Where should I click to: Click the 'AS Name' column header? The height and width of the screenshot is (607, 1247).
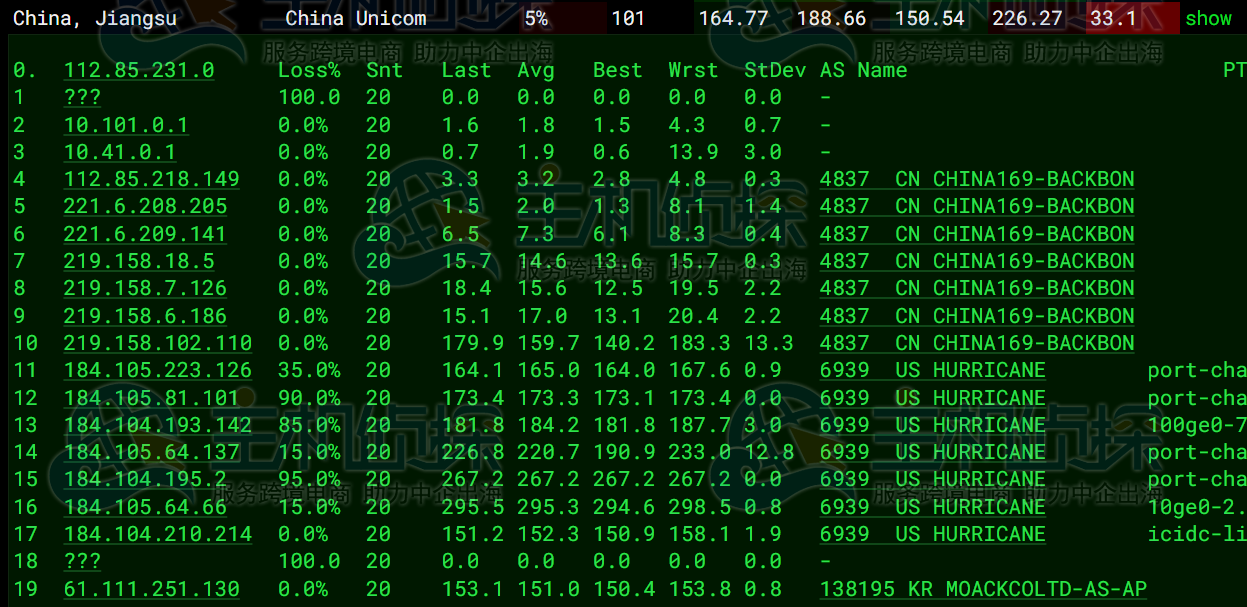[864, 70]
